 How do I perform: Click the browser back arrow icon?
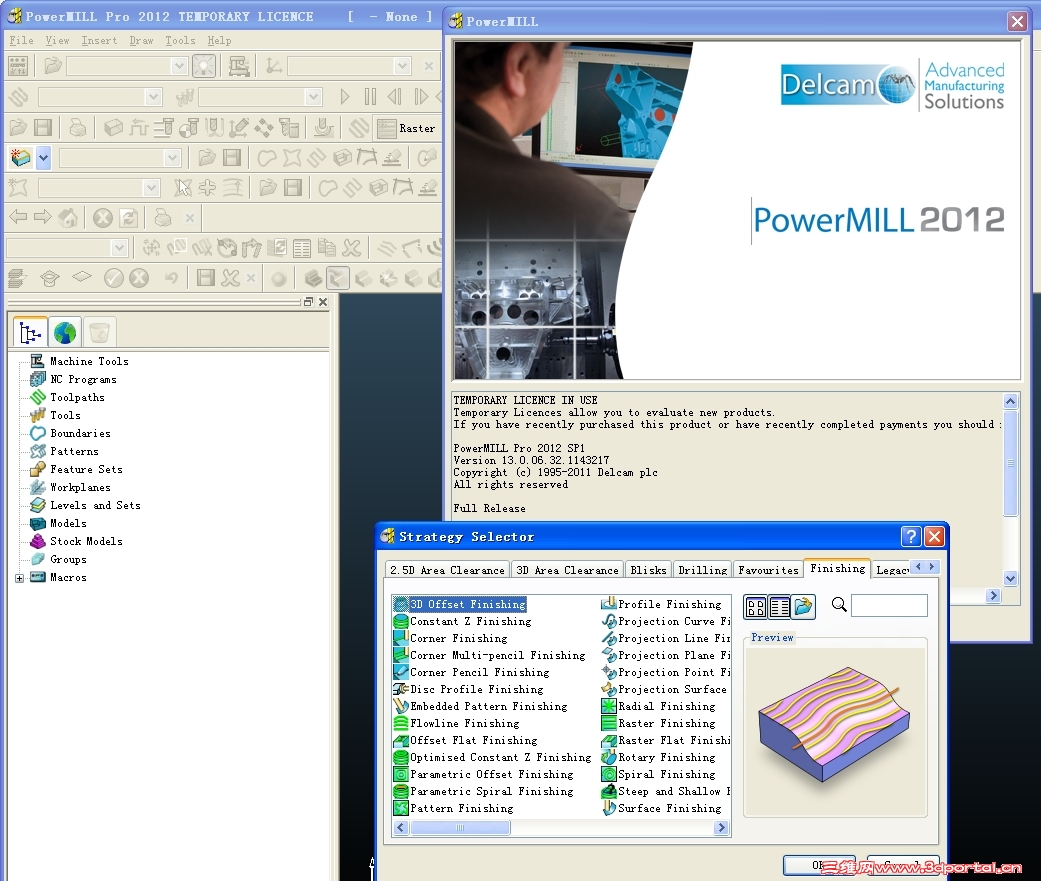pos(18,216)
